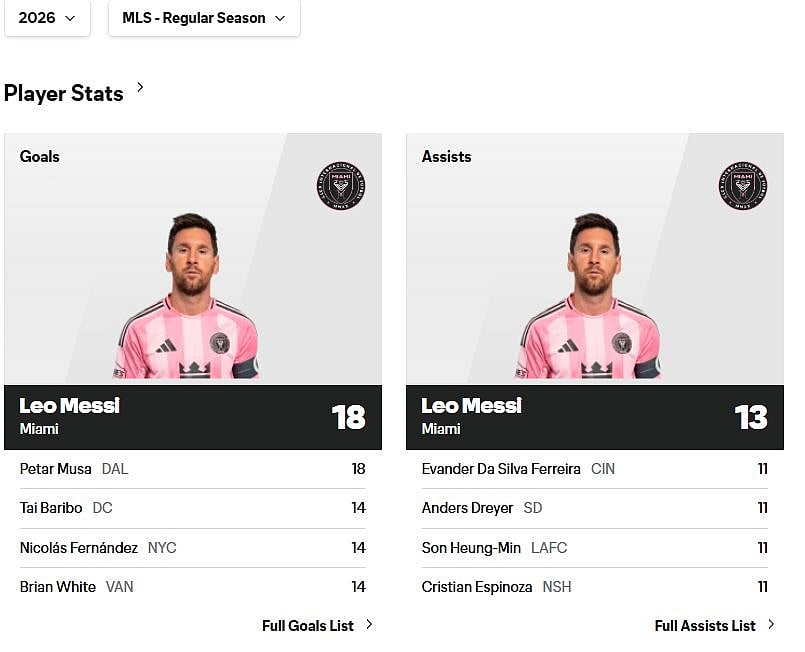Choose Nicolás Fernández NYC row

(x=193, y=548)
